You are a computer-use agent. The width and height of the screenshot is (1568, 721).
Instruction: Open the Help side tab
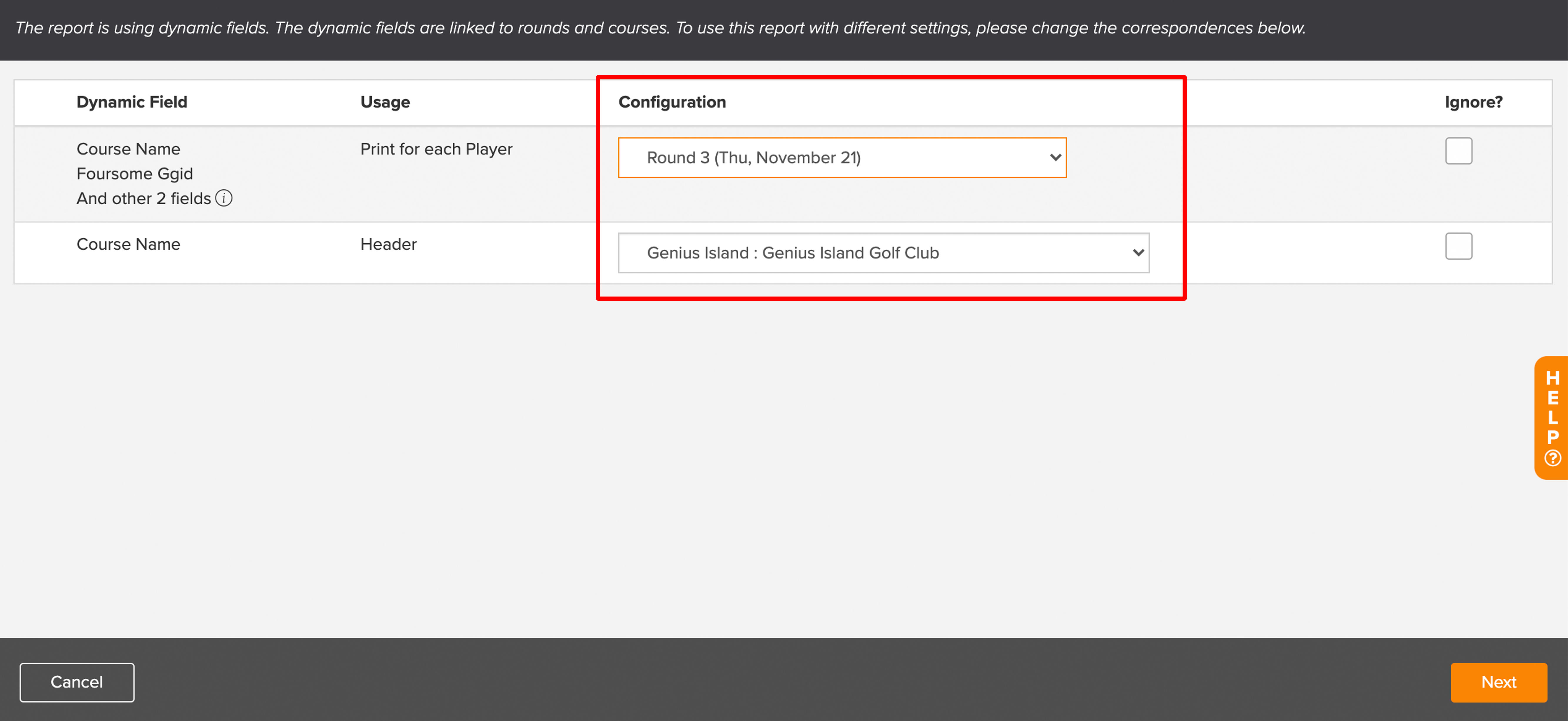[x=1552, y=418]
